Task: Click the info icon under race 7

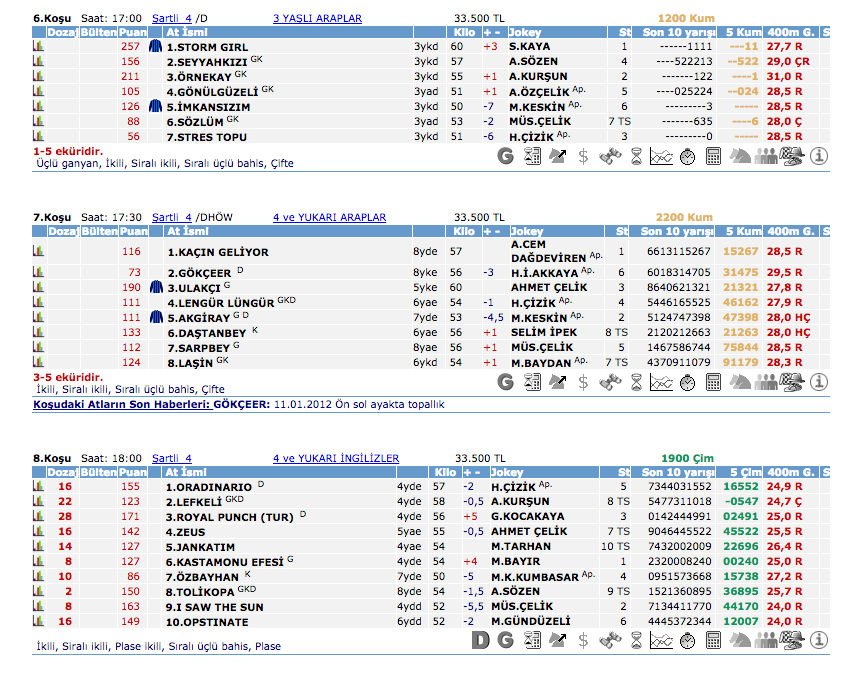Action: click(x=818, y=382)
